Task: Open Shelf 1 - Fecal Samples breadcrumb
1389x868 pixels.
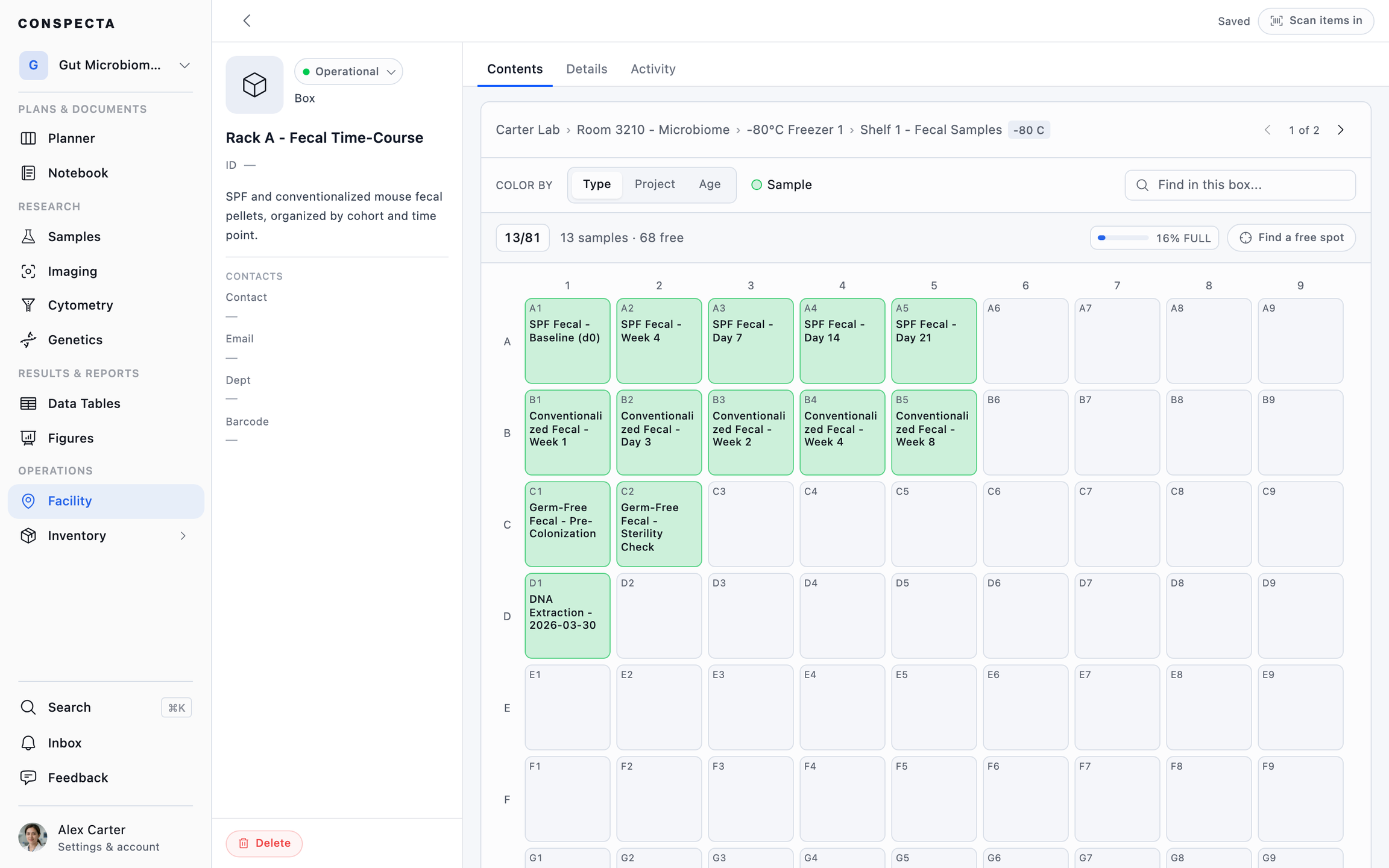Action: click(931, 130)
